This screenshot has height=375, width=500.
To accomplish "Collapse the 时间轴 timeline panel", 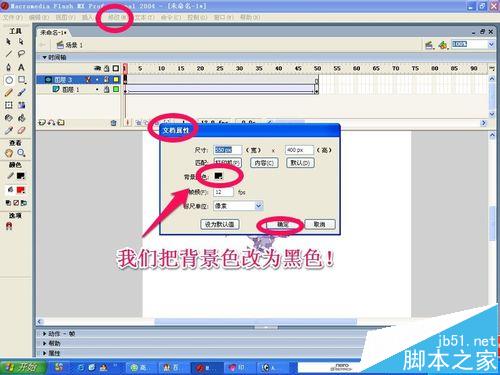I will (x=44, y=57).
